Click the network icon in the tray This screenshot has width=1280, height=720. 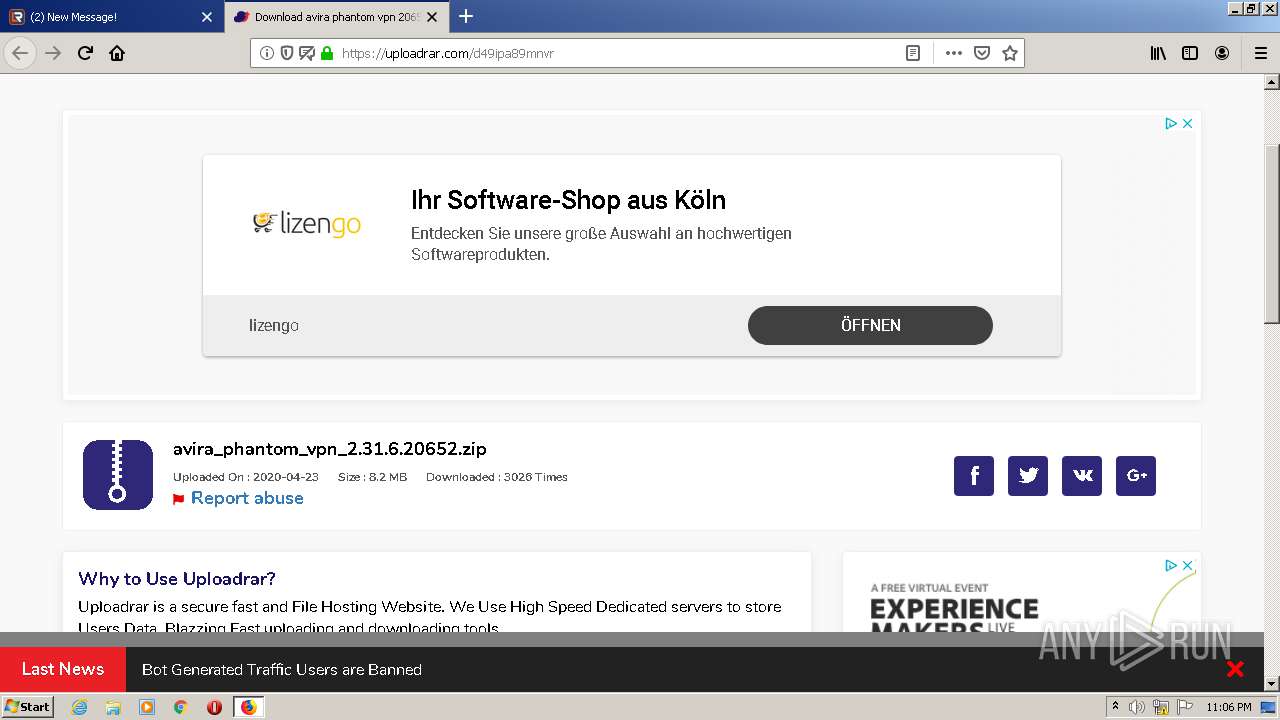(x=1161, y=707)
